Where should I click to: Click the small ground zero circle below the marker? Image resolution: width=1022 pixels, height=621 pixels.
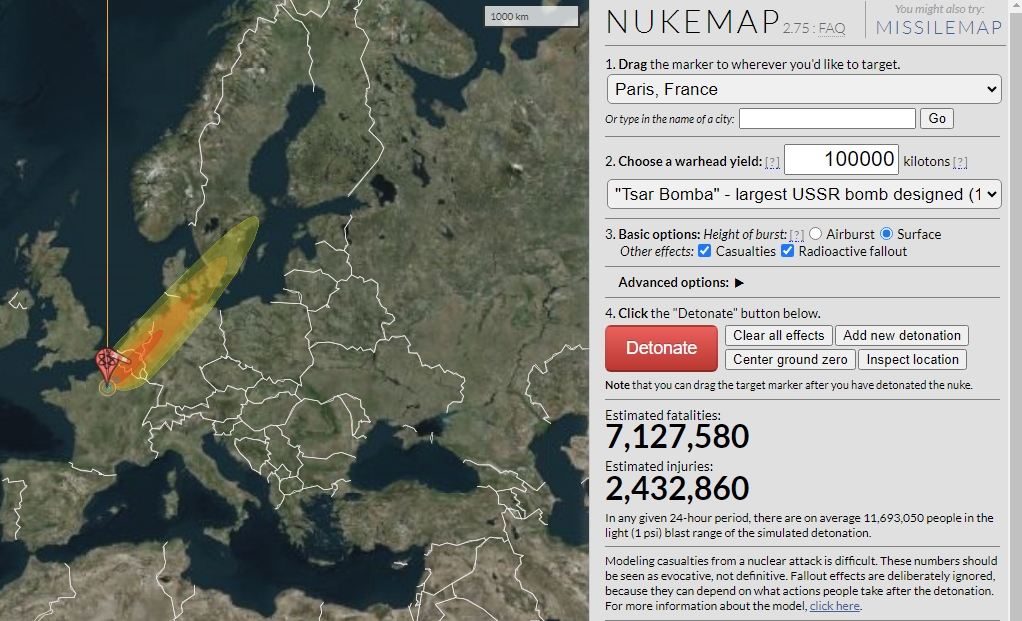(x=107, y=388)
